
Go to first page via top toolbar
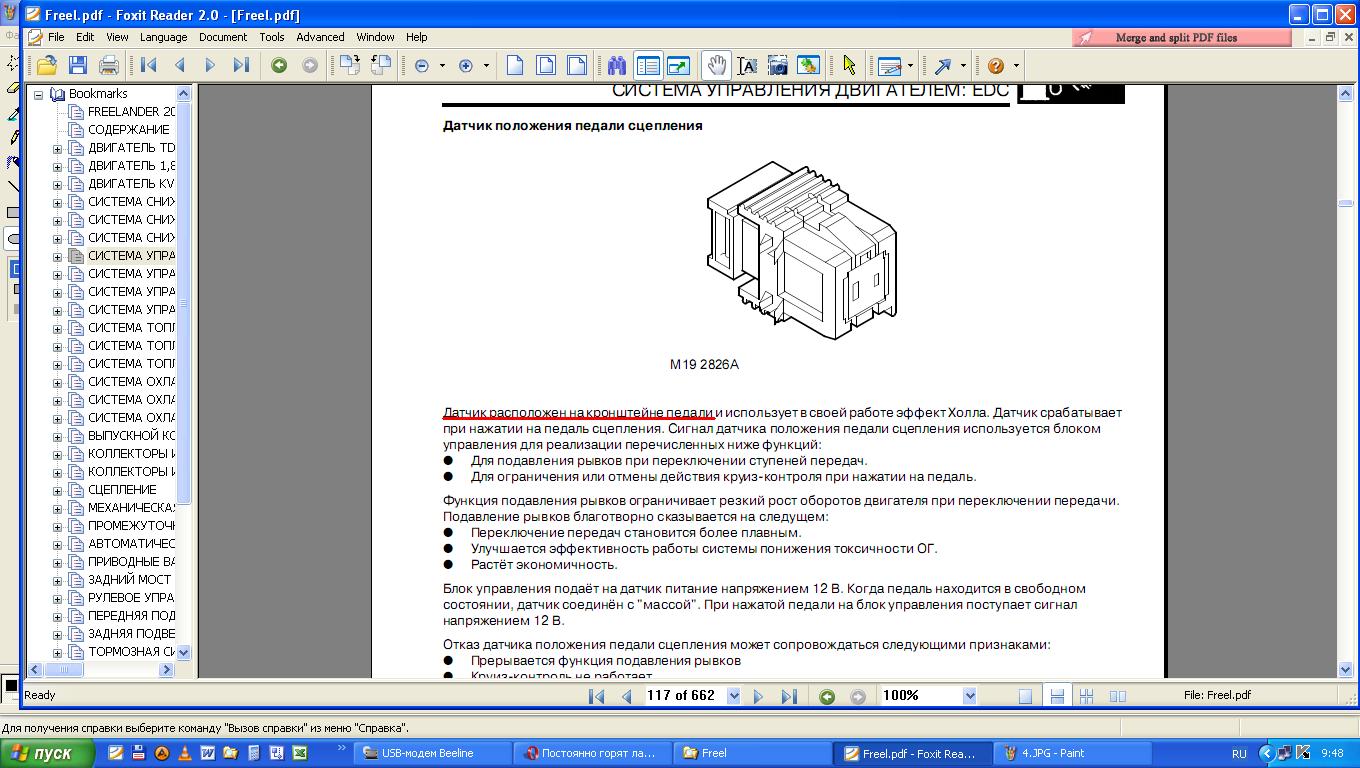(x=149, y=66)
